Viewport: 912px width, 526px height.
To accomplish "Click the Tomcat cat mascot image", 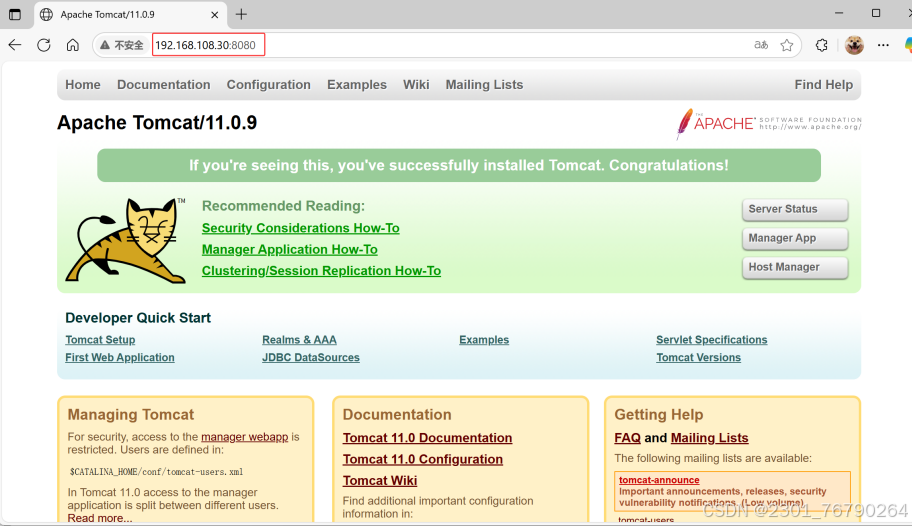I will 125,240.
